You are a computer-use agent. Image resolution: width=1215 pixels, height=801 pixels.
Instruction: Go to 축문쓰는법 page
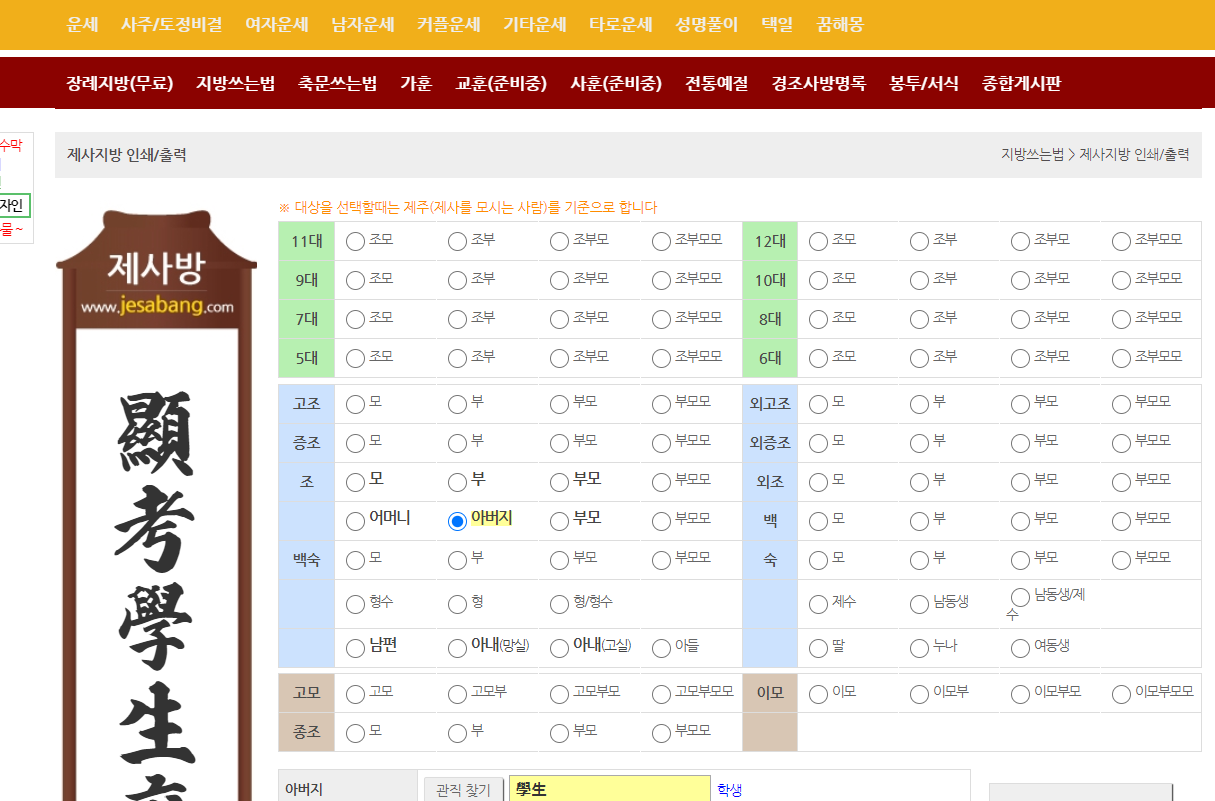pos(337,83)
